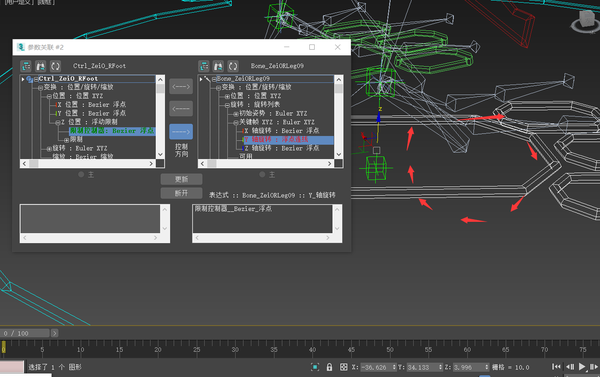Screen dimensions: 600x377
Task: Click the left panel binoculars find icon
Action: [41, 66]
